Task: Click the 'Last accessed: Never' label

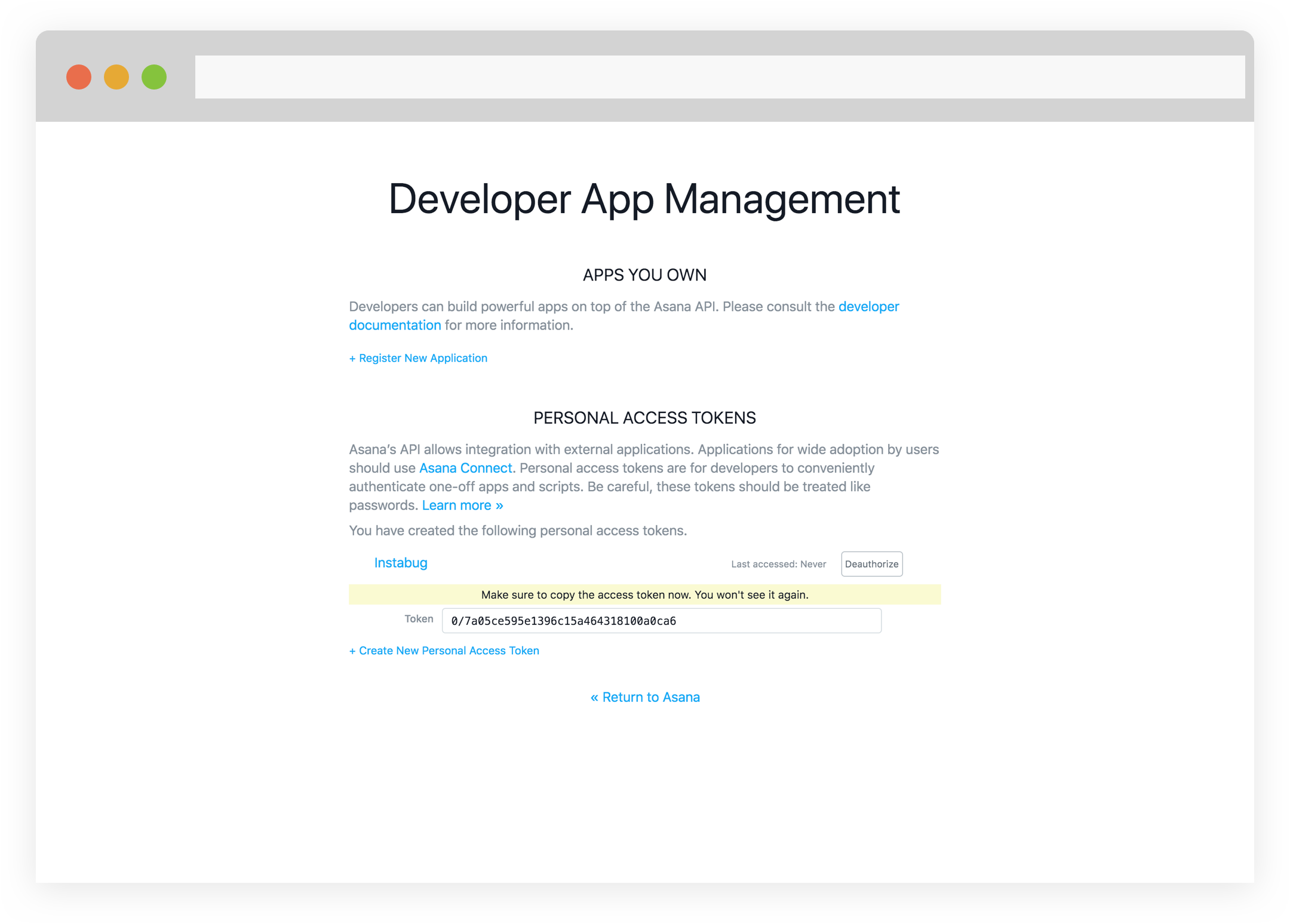Action: (778, 564)
